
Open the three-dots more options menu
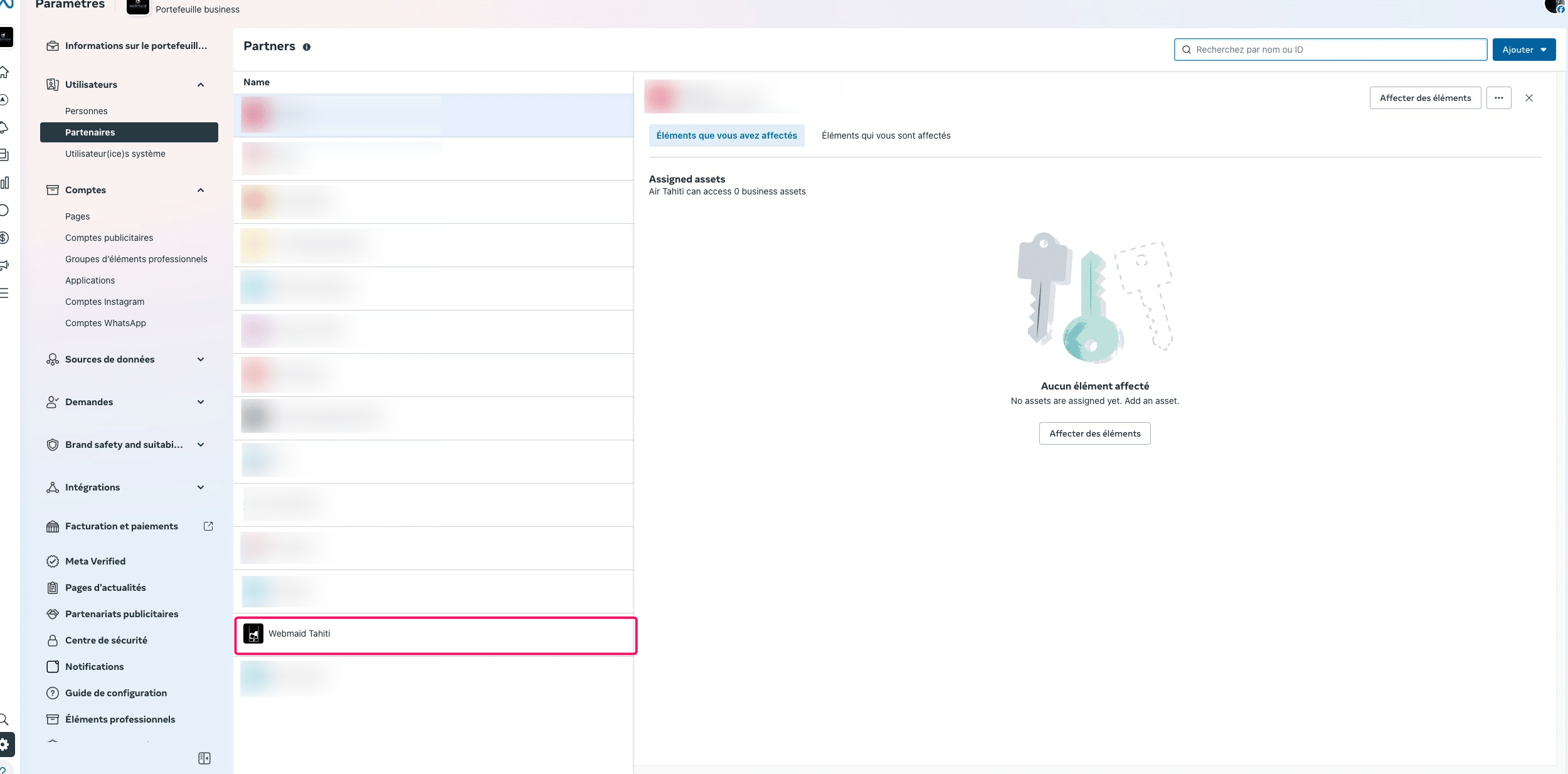coord(1498,98)
